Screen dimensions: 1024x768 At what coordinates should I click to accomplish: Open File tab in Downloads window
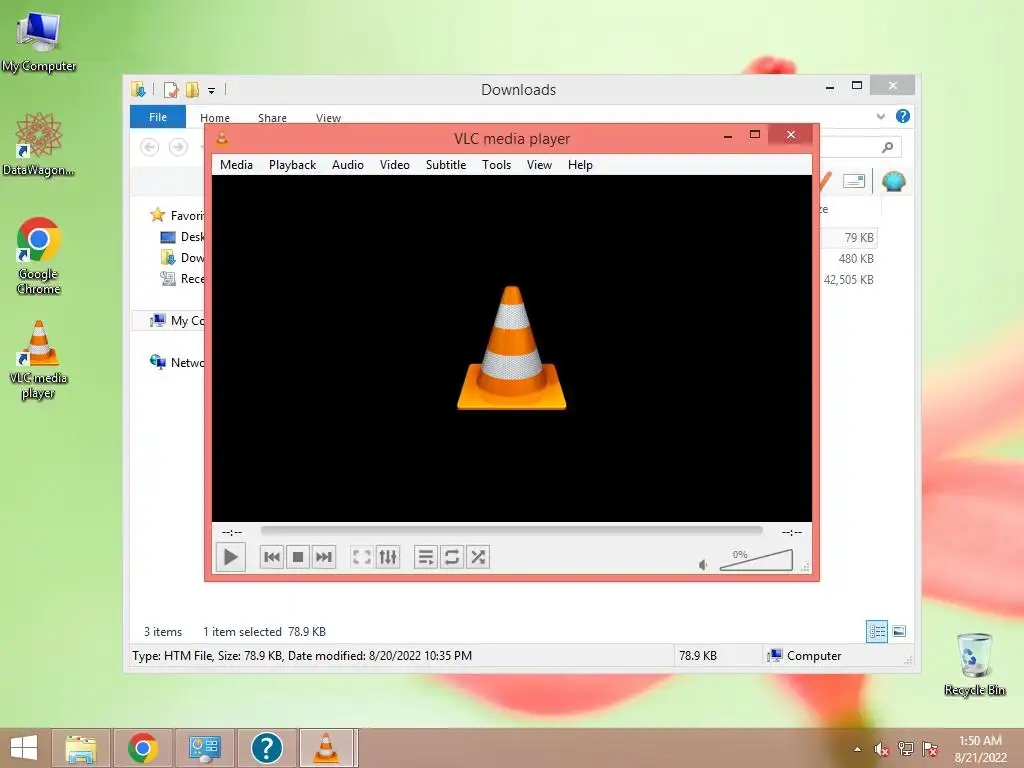coord(158,117)
